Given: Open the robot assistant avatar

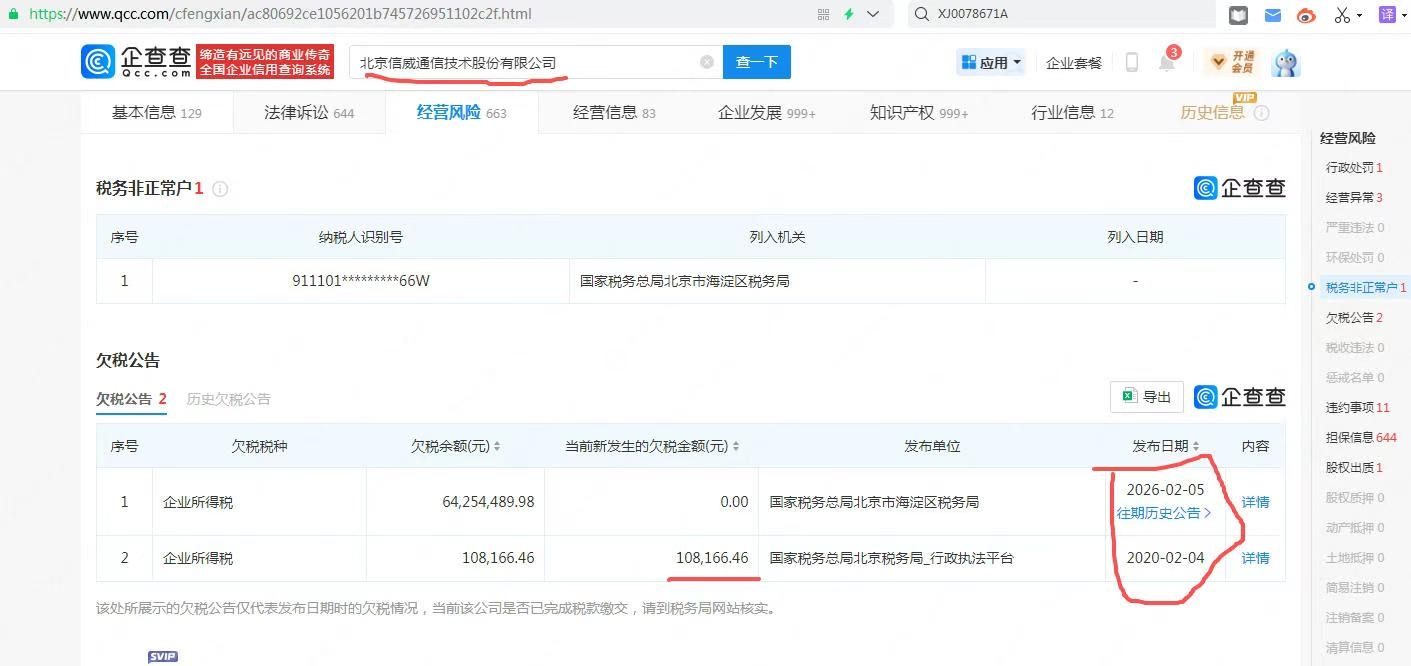Looking at the screenshot, I should (1286, 62).
